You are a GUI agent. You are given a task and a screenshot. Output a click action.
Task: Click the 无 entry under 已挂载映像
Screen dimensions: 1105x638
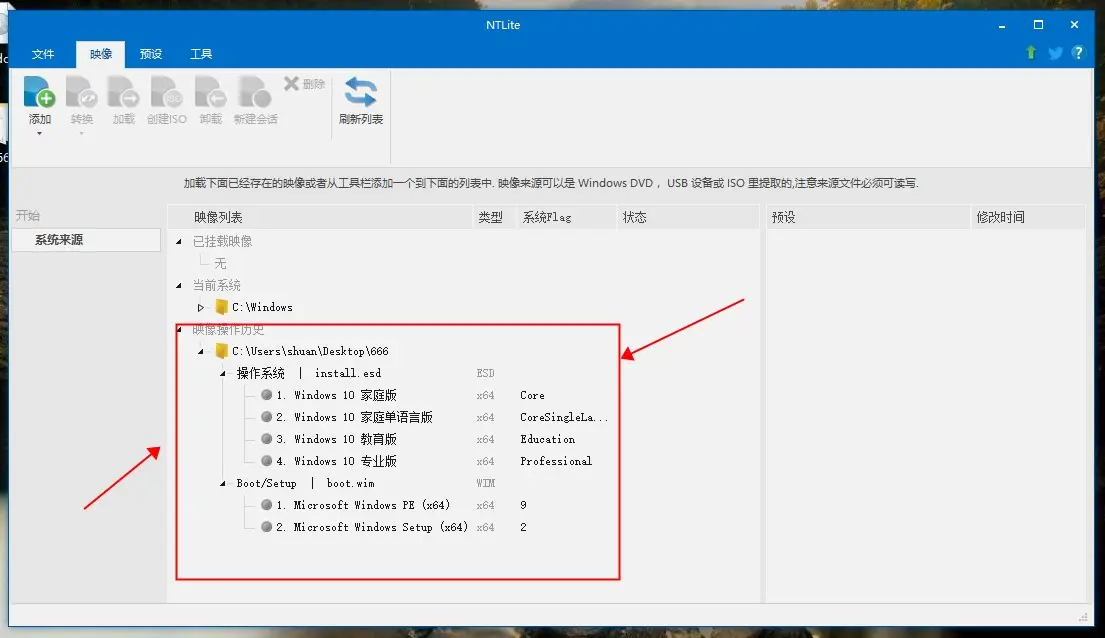[221, 263]
